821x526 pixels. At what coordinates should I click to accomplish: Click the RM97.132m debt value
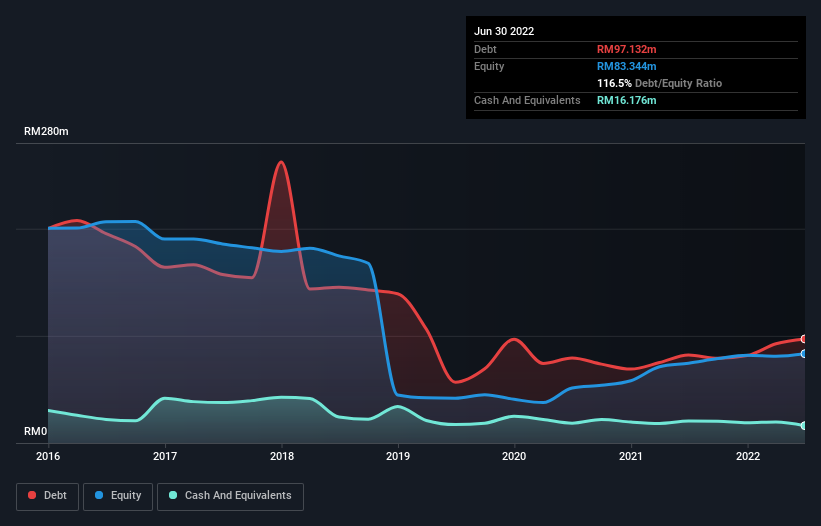click(626, 49)
